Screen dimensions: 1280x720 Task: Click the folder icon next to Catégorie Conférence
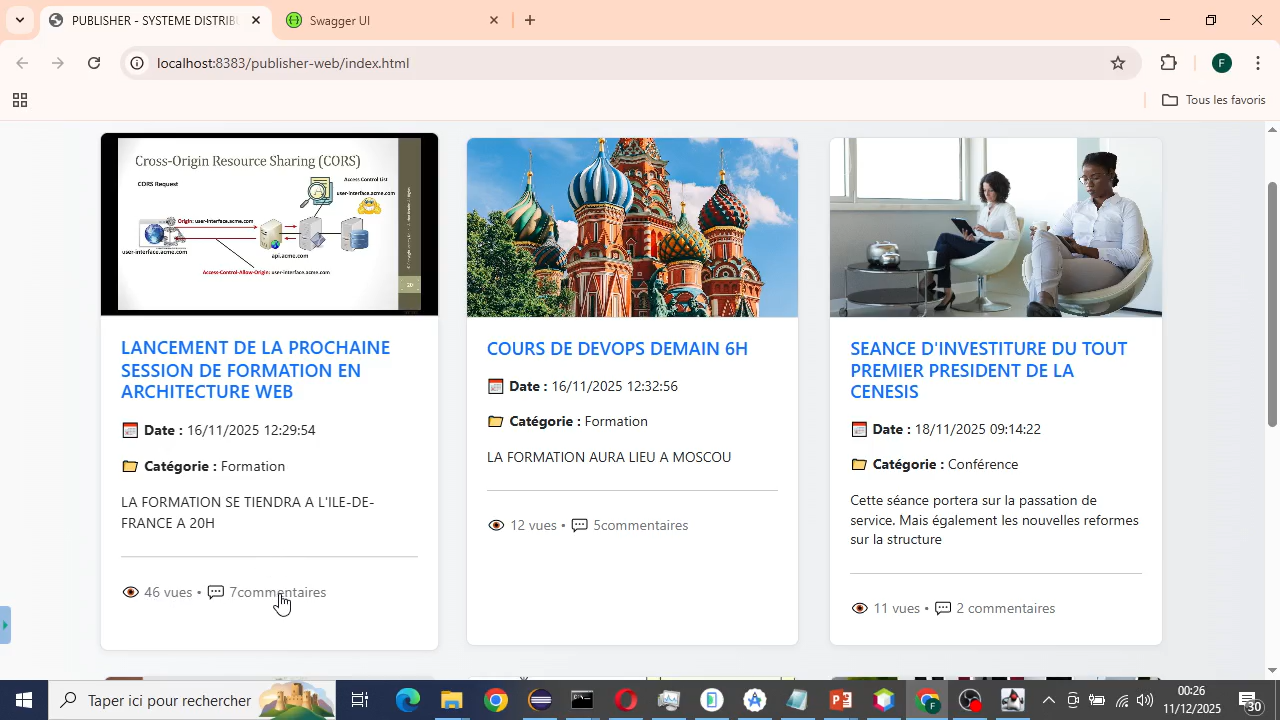pos(858,463)
